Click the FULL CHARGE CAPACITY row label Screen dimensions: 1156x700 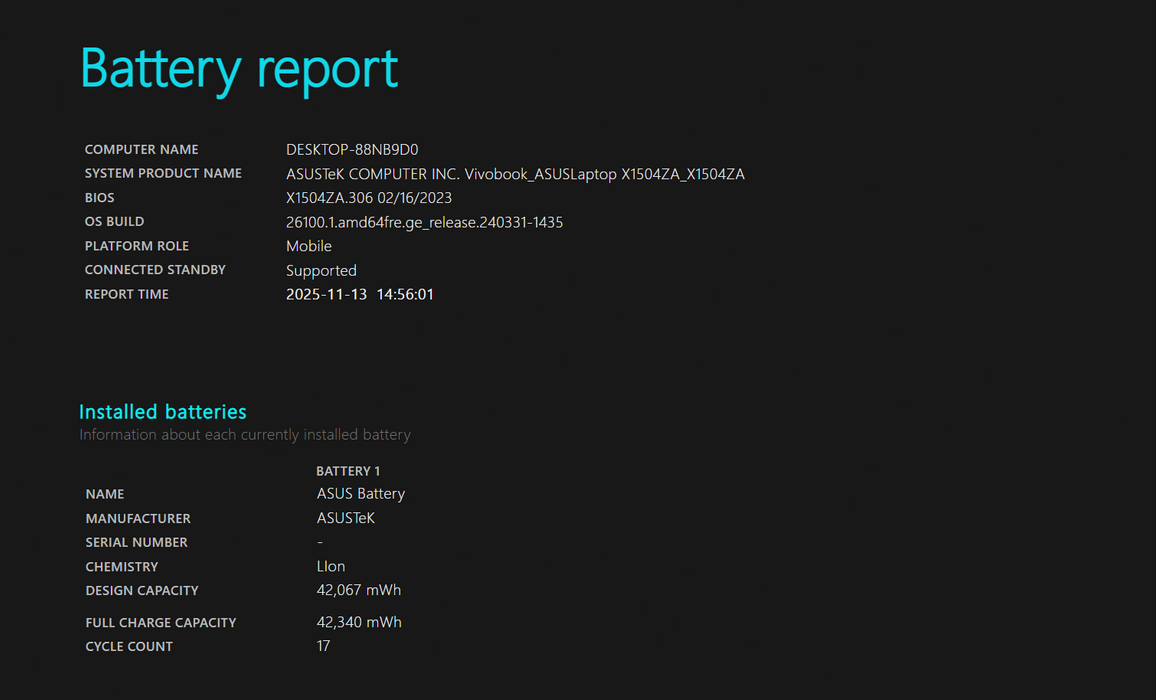coord(161,623)
